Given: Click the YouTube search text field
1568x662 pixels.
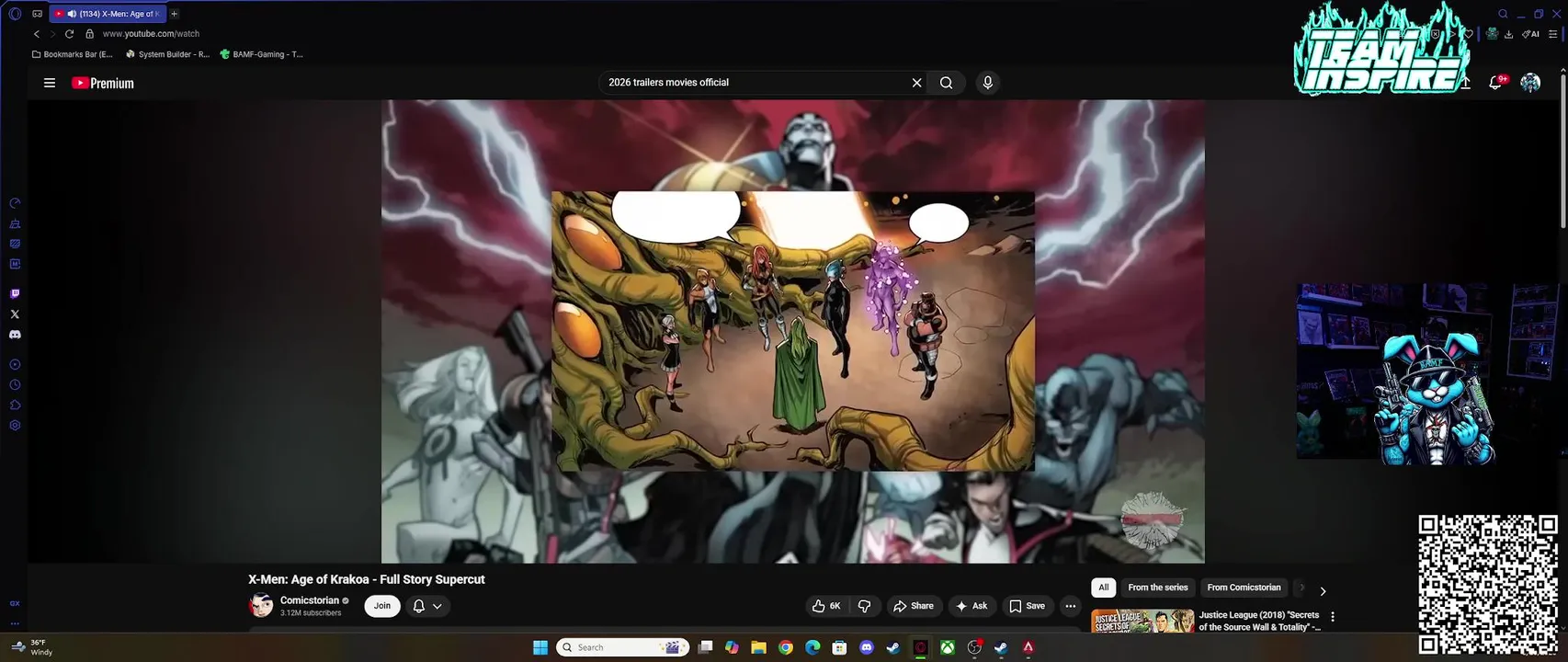Looking at the screenshot, I should (x=754, y=83).
